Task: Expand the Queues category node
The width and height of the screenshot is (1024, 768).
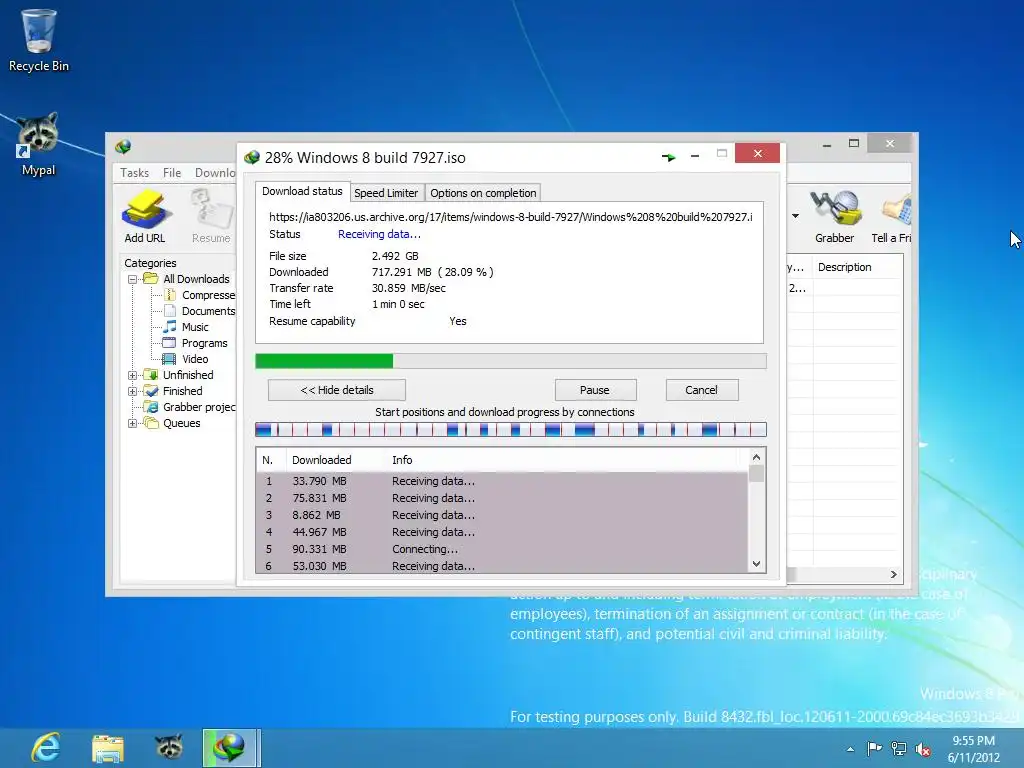Action: tap(133, 423)
